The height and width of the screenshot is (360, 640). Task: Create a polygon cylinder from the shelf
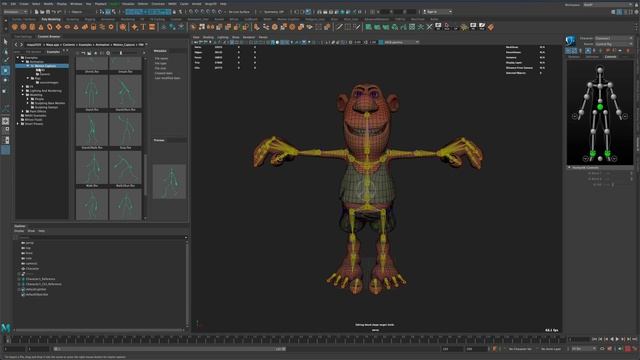pyautogui.click(x=32, y=27)
